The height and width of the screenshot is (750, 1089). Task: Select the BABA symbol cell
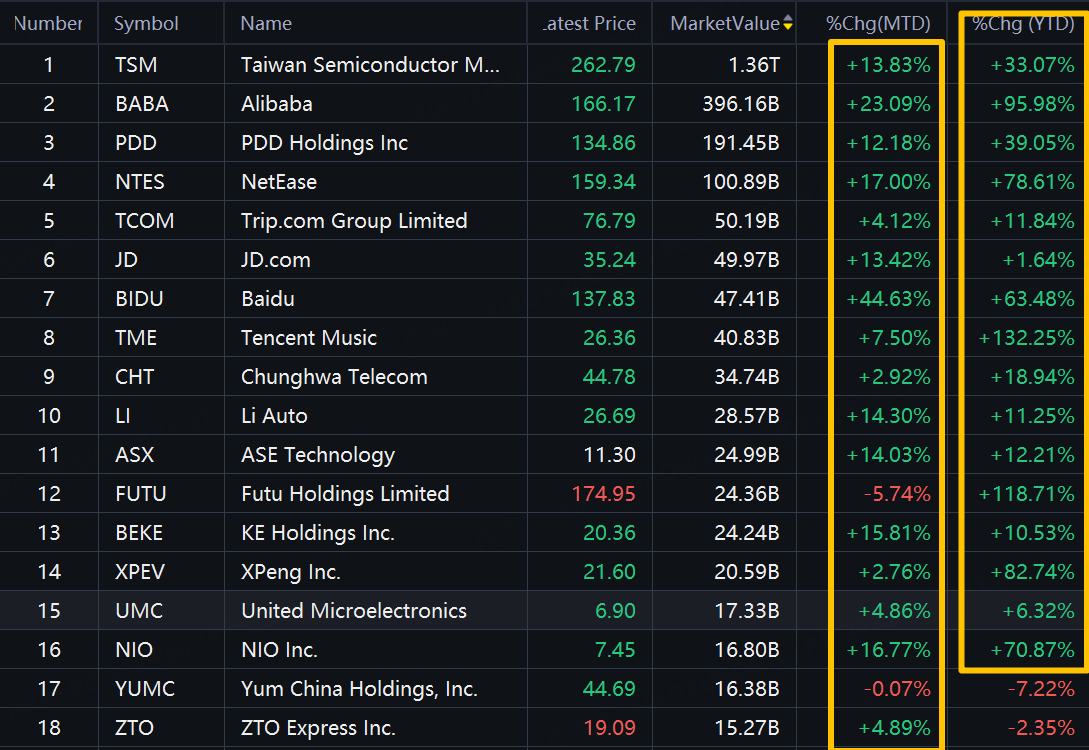[x=142, y=103]
